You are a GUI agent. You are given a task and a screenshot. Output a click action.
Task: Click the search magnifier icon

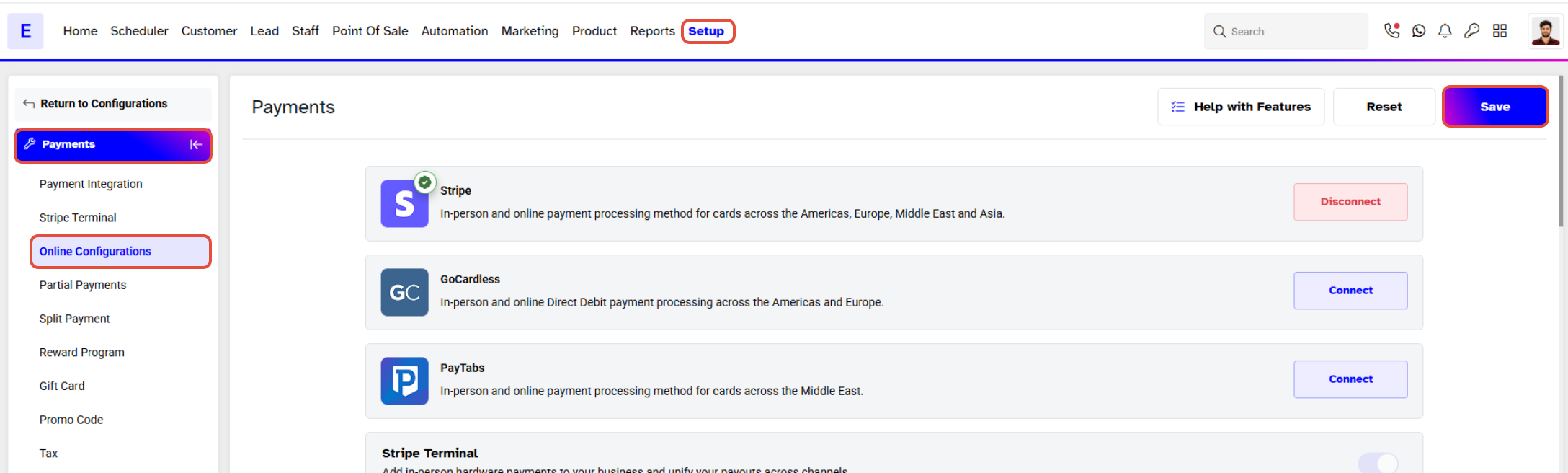[x=1219, y=31]
